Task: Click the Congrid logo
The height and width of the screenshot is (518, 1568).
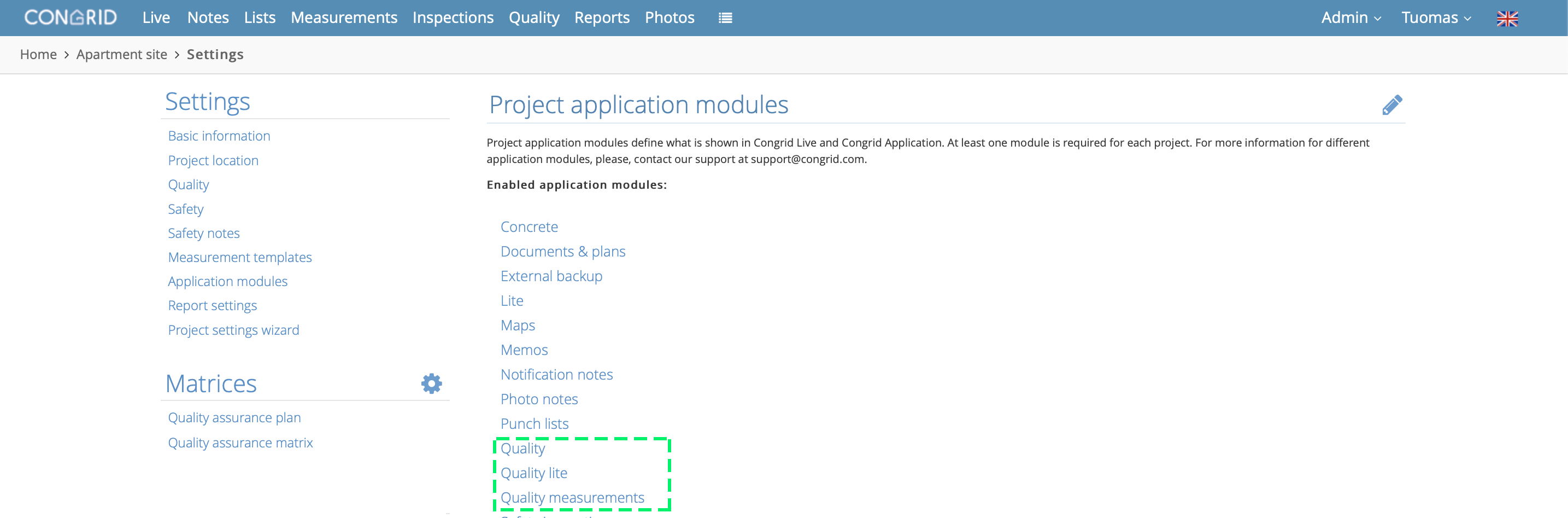Action: pos(71,18)
